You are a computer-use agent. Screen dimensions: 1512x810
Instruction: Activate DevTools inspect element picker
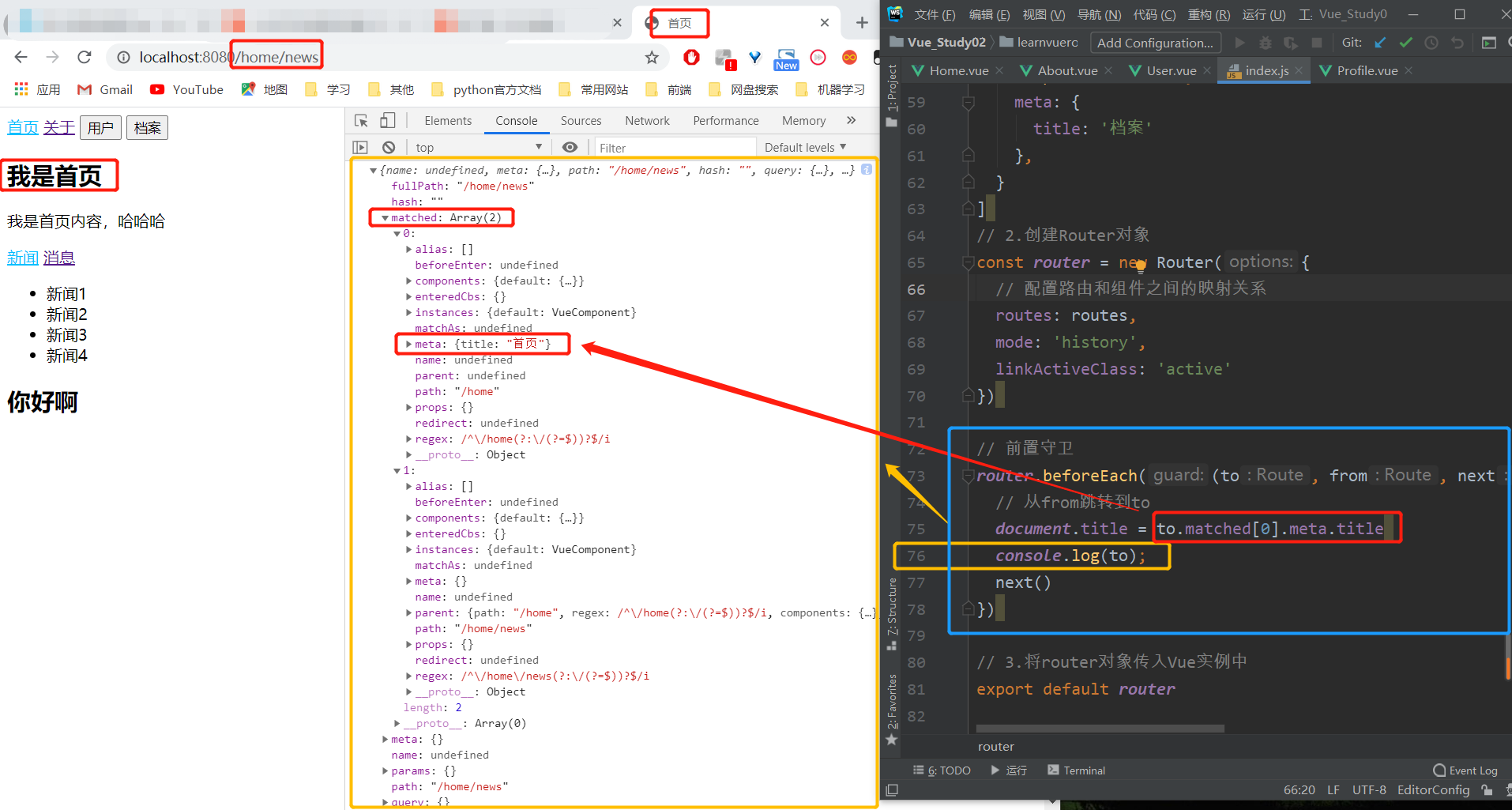coord(361,121)
